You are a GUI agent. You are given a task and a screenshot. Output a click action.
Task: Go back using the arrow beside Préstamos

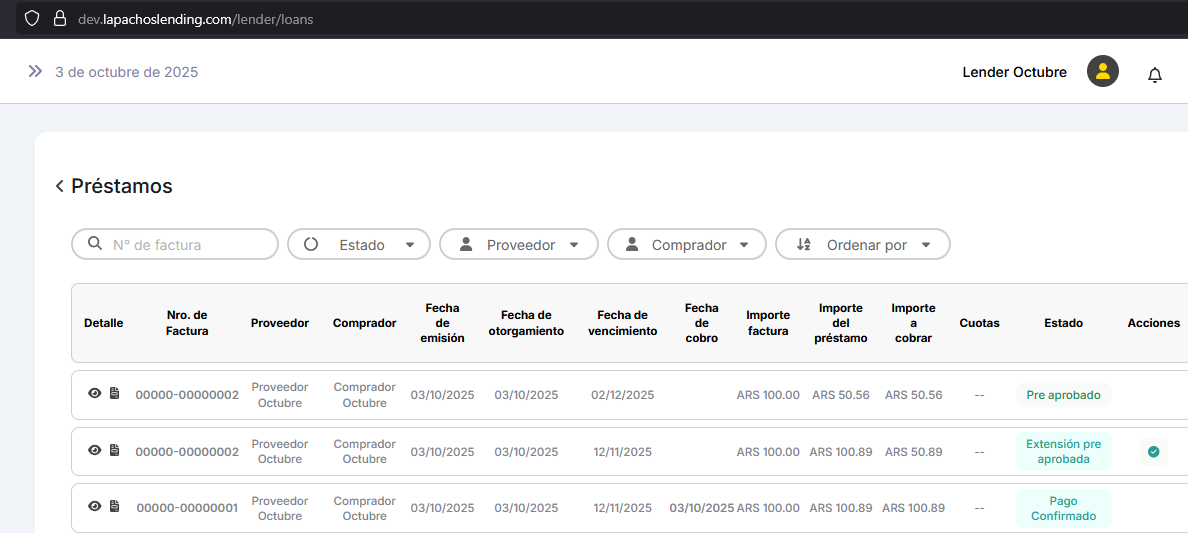[x=60, y=186]
